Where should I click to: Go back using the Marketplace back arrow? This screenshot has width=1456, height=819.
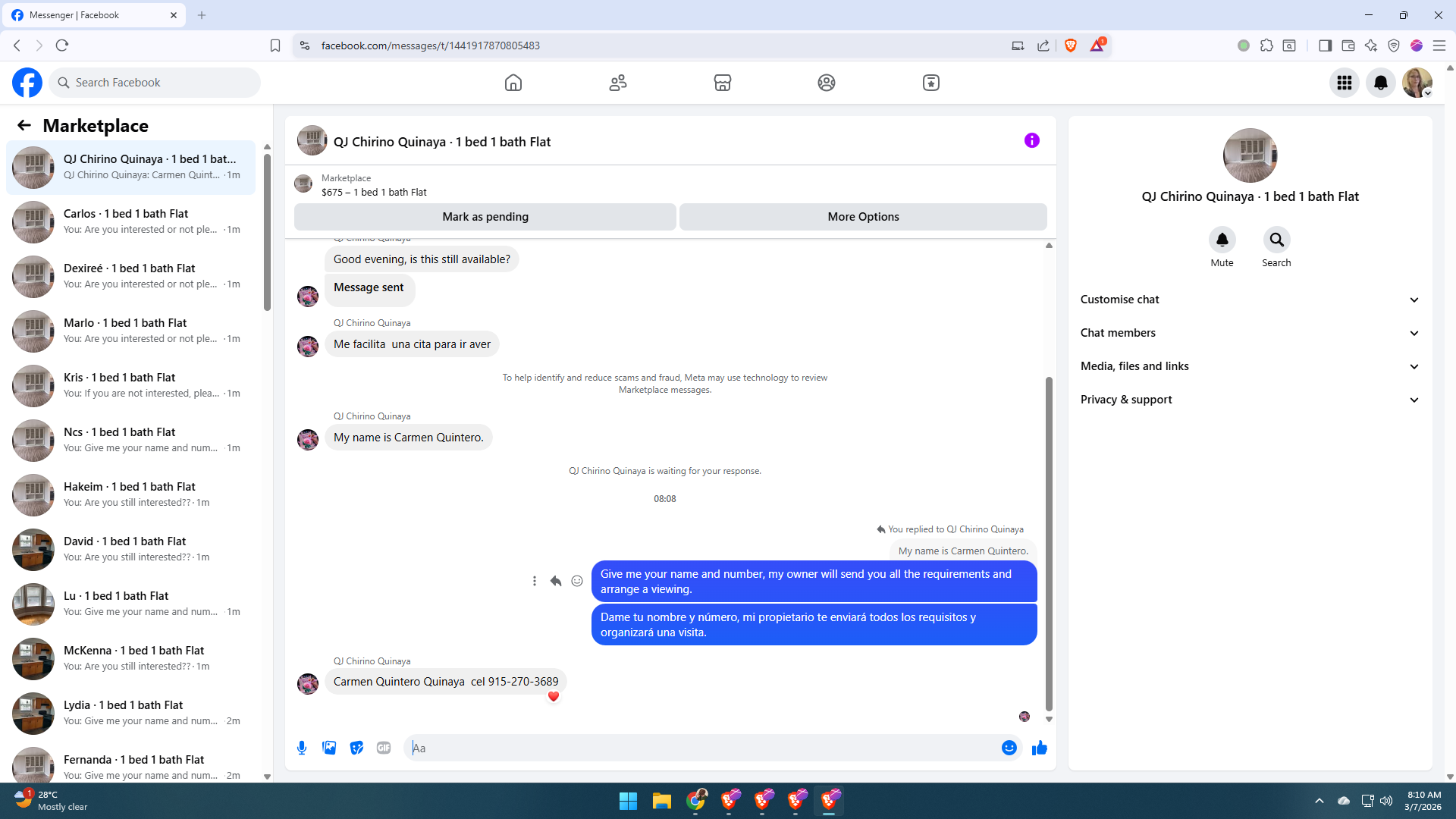click(x=24, y=125)
